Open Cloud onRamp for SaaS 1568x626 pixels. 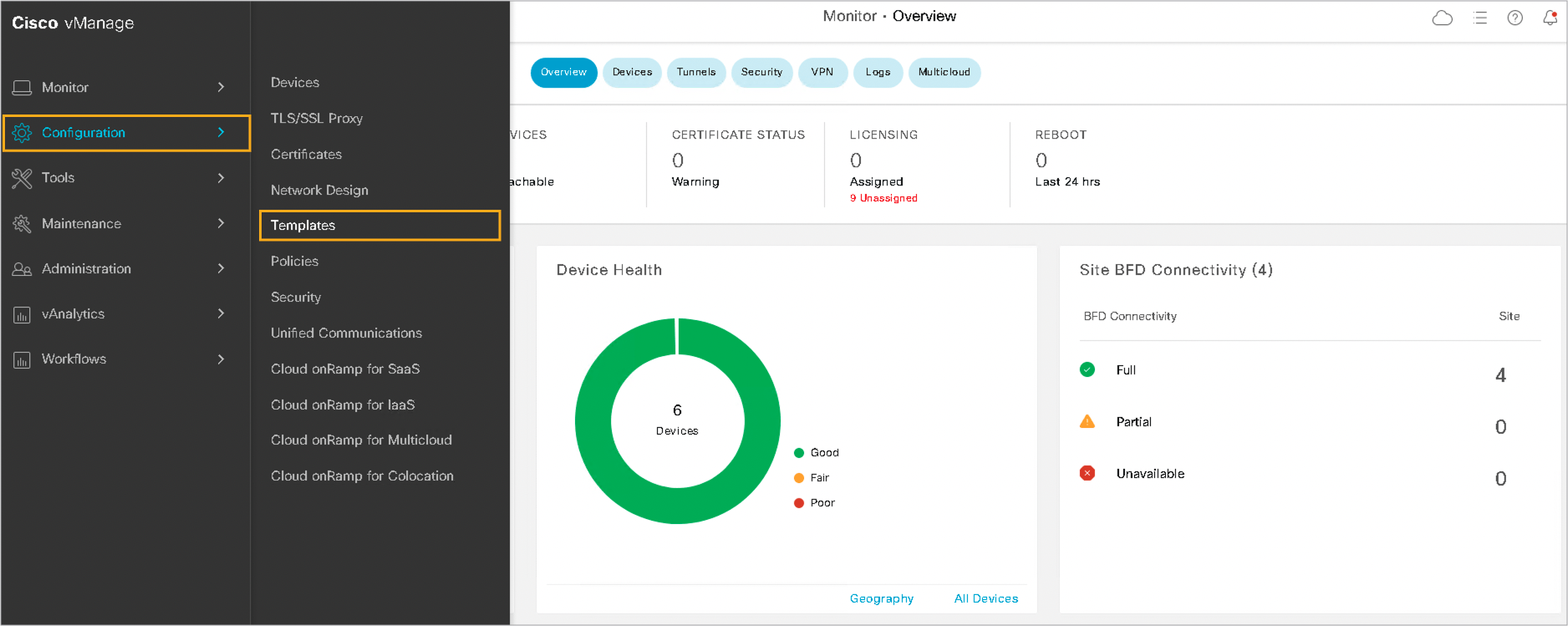tap(345, 369)
